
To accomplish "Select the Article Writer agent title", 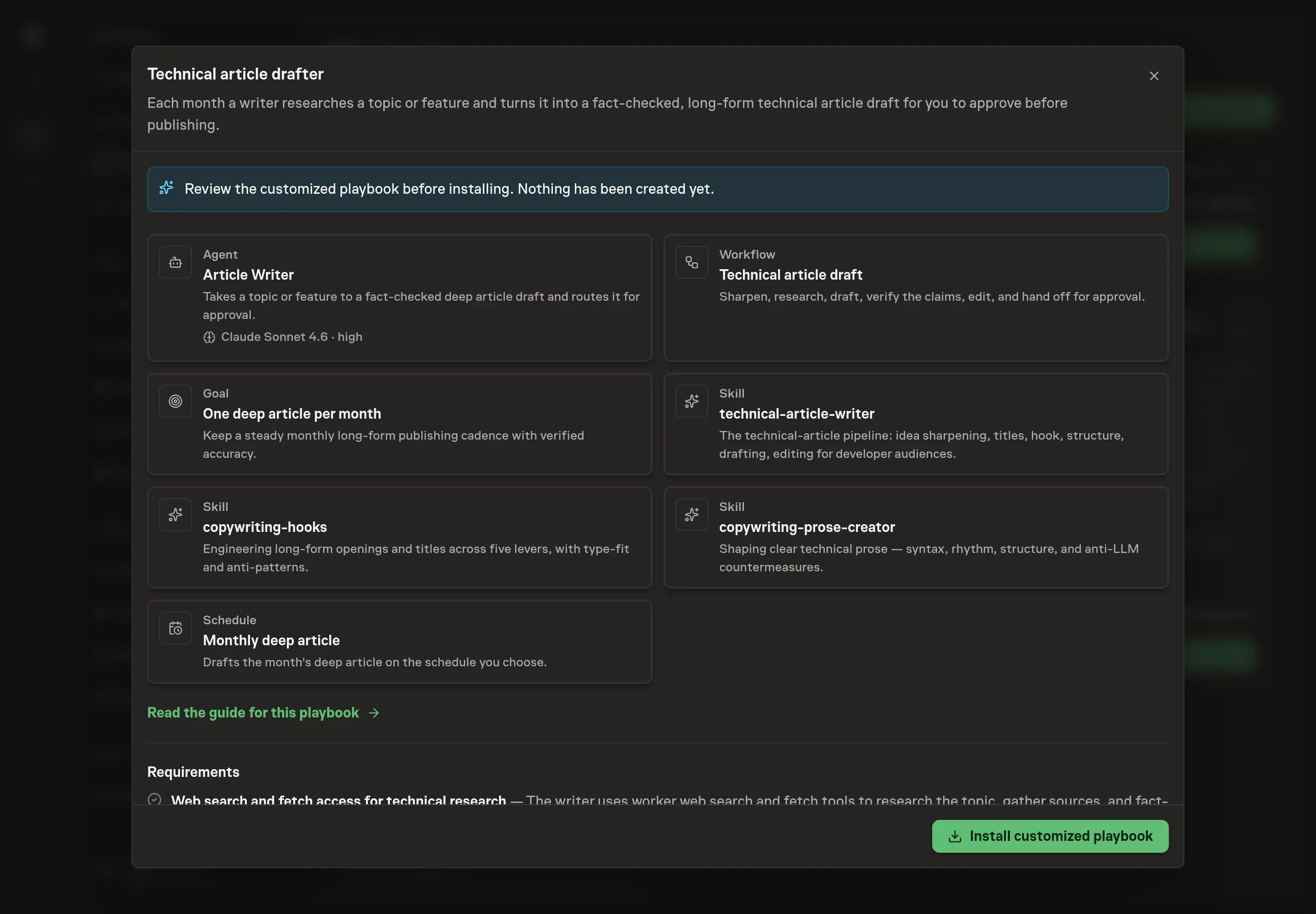I will 248,274.
